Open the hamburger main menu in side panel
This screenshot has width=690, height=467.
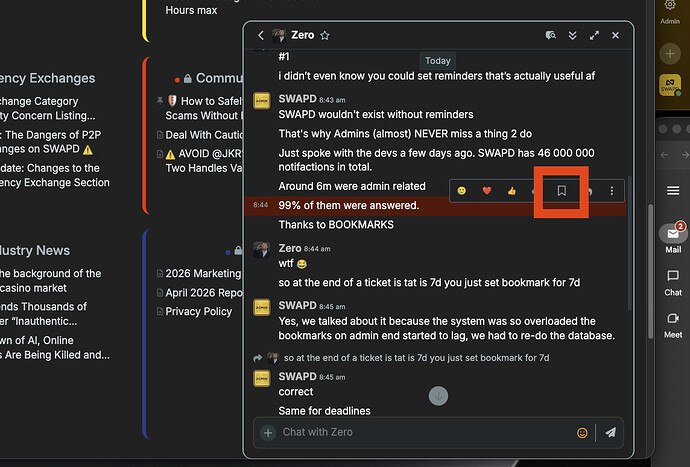click(673, 191)
